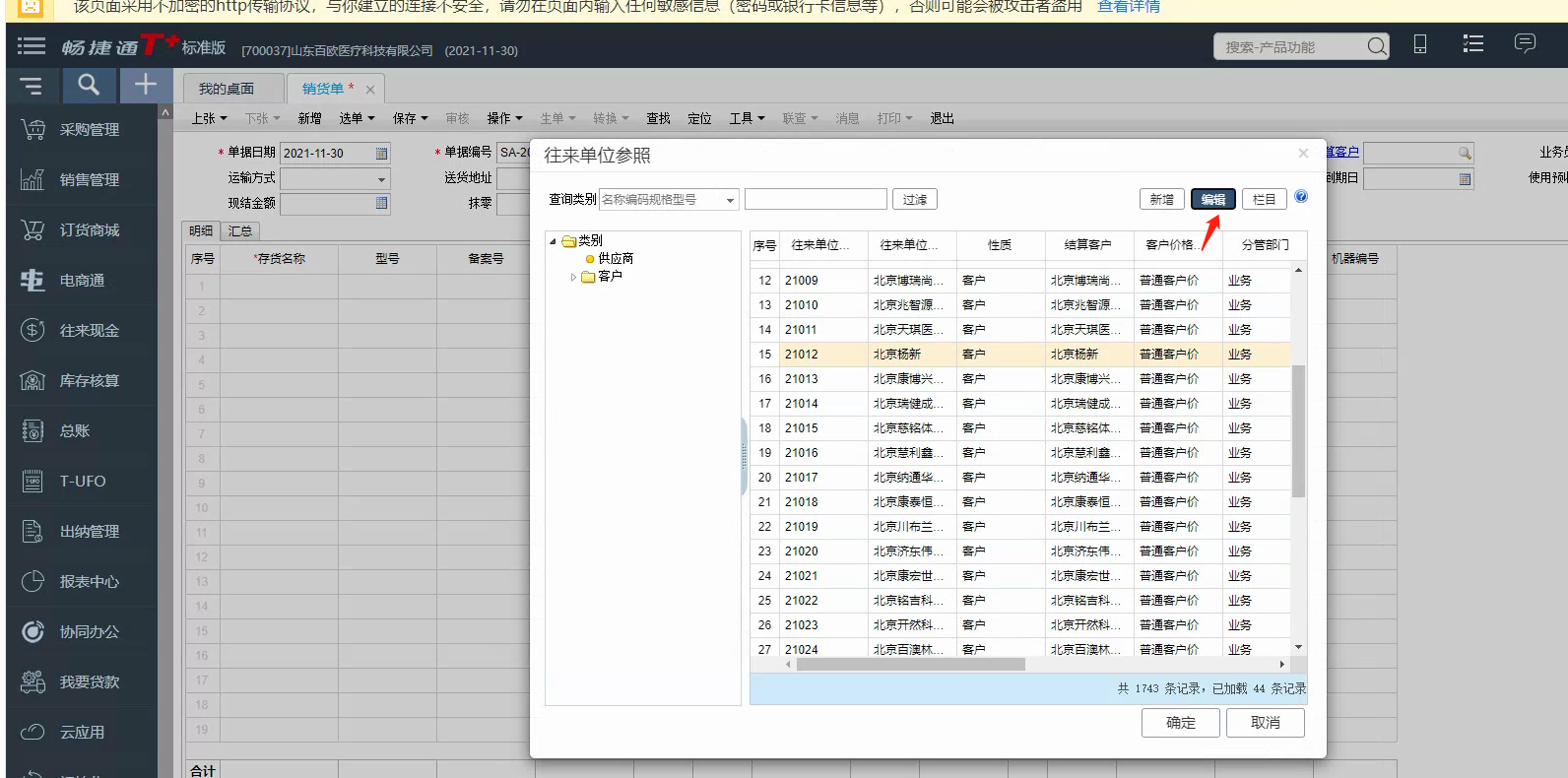Click calculator icon beside 现结金额
This screenshot has height=778, width=1568.
382,203
